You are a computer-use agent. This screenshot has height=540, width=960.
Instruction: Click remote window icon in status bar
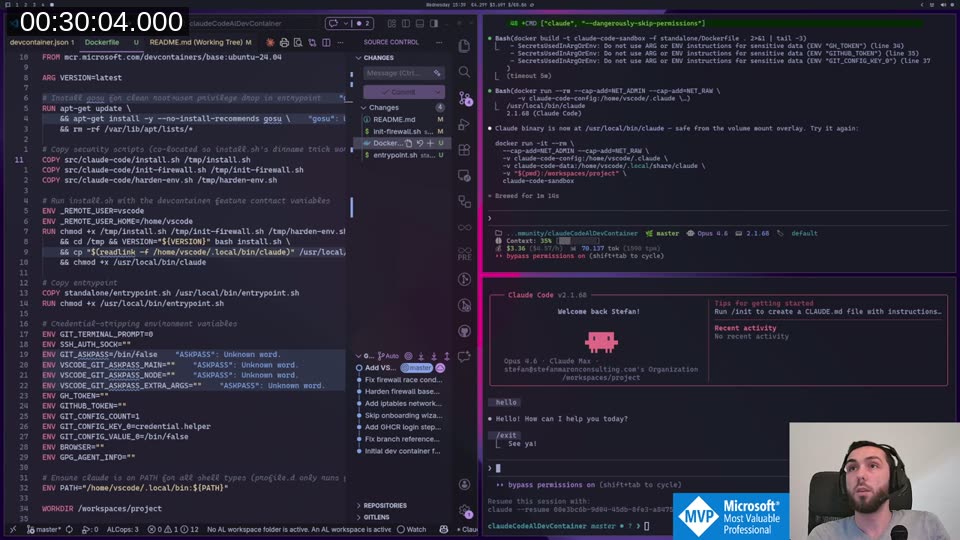click(x=13, y=529)
